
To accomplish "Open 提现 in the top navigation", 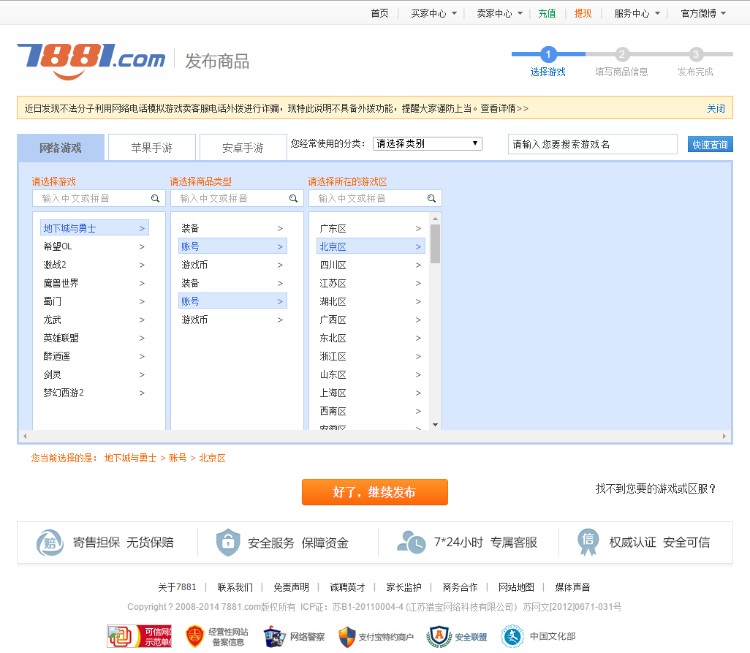I will (583, 13).
